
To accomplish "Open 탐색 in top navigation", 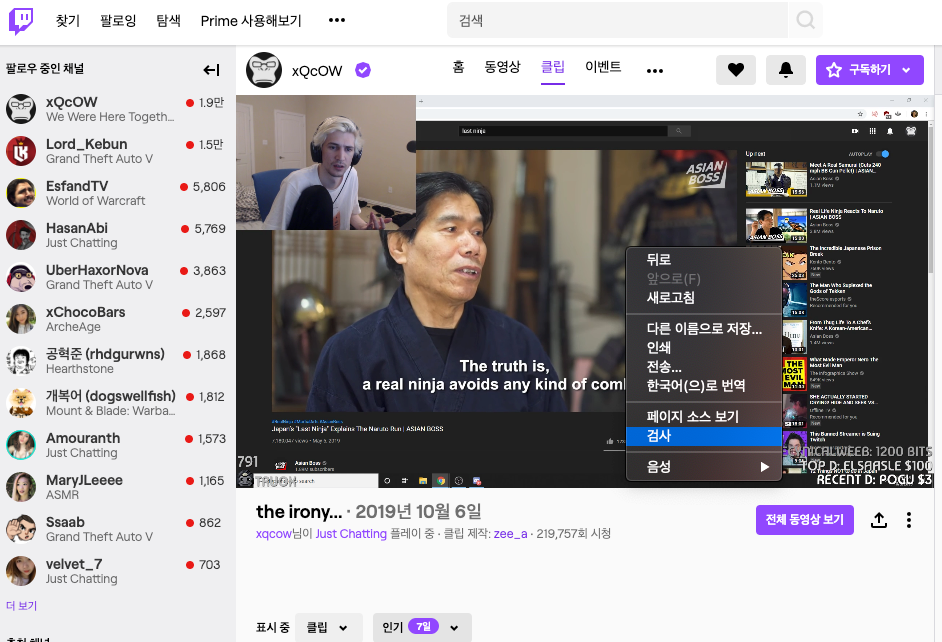I will point(168,21).
